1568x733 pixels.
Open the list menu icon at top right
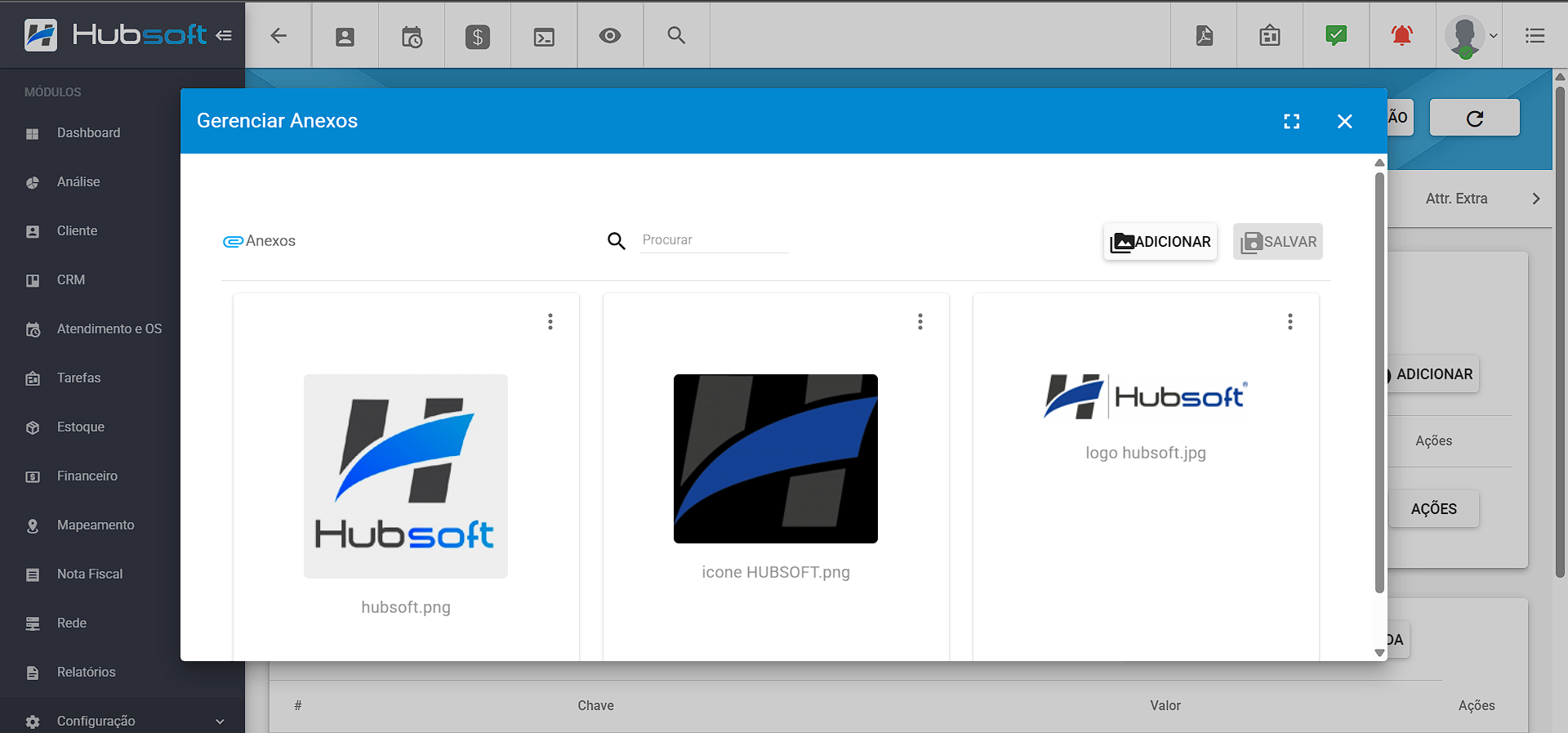[x=1535, y=35]
